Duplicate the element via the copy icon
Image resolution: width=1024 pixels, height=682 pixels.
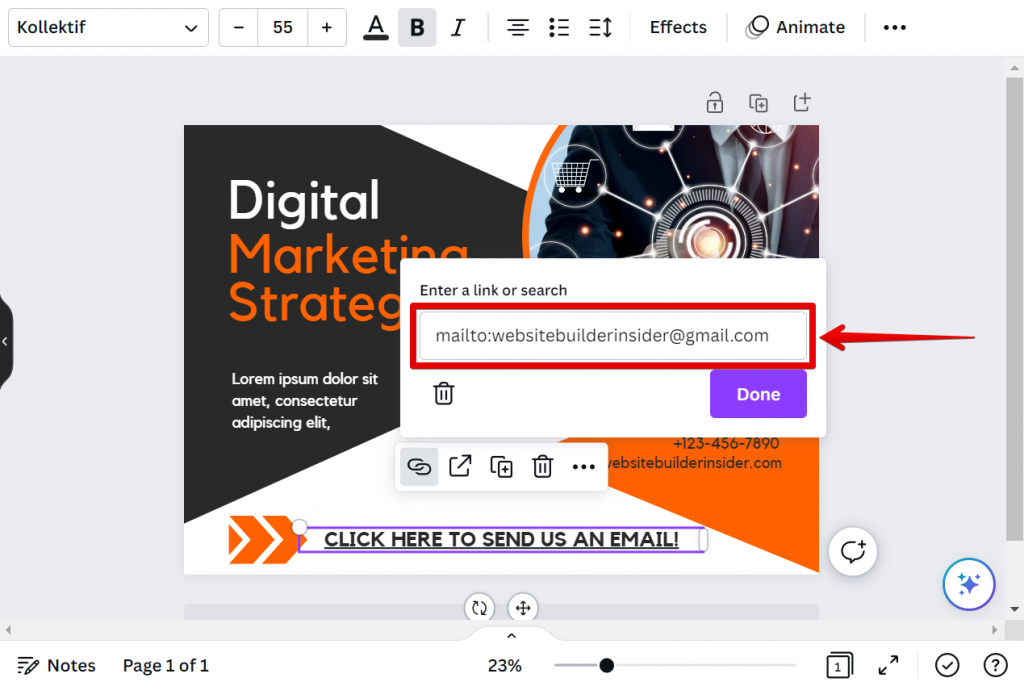500,466
